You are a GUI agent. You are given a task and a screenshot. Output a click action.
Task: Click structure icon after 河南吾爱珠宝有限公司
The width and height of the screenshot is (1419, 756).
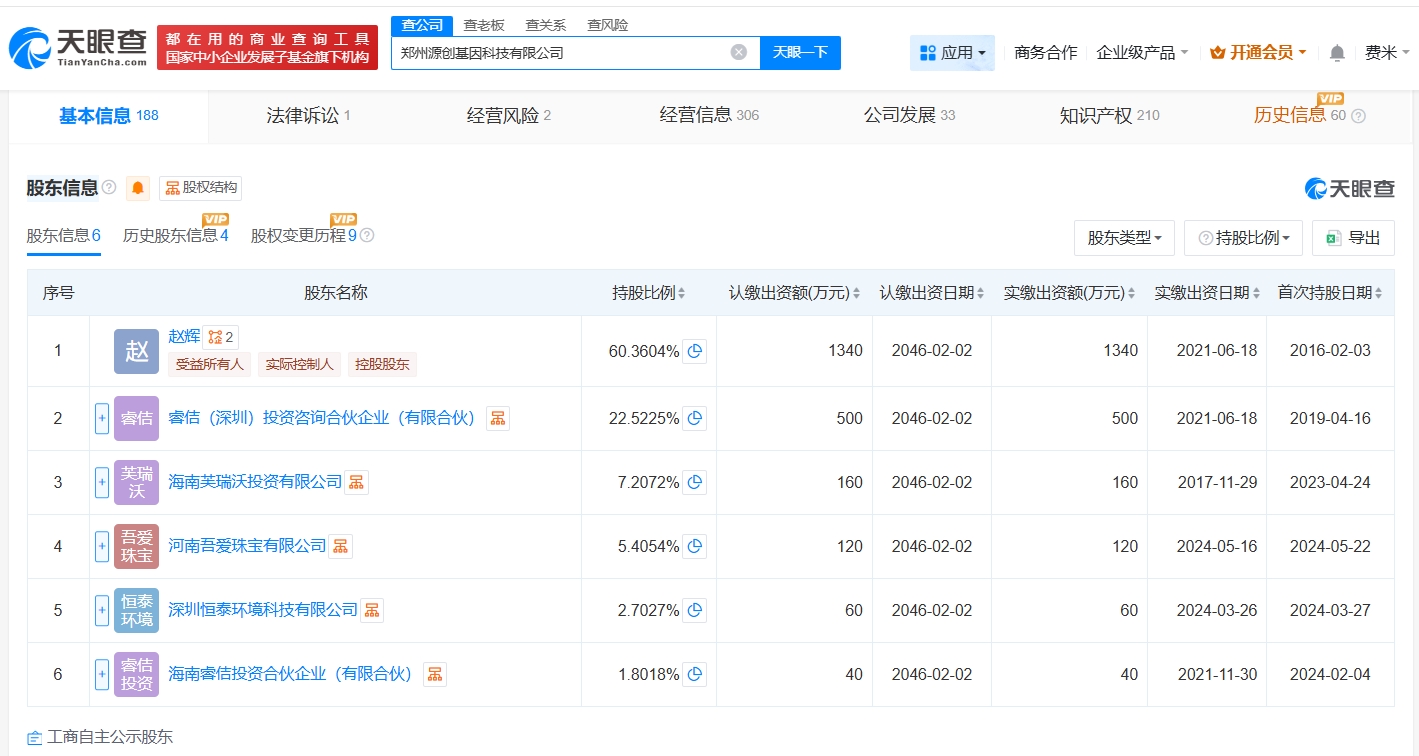[341, 546]
